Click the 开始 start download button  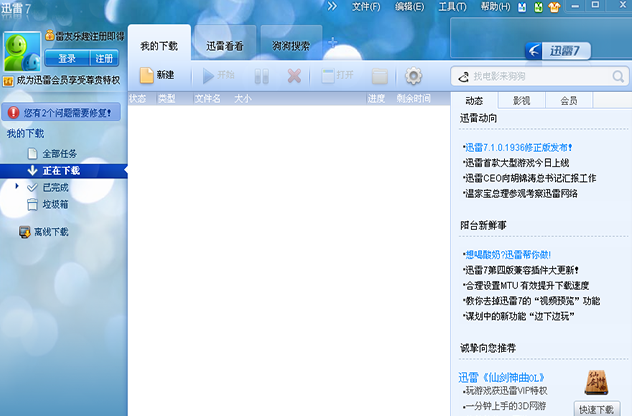coord(218,75)
